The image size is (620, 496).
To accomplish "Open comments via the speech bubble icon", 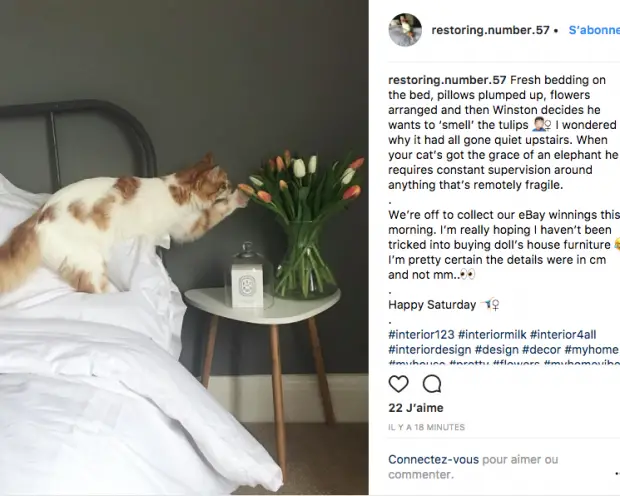I will pos(432,384).
